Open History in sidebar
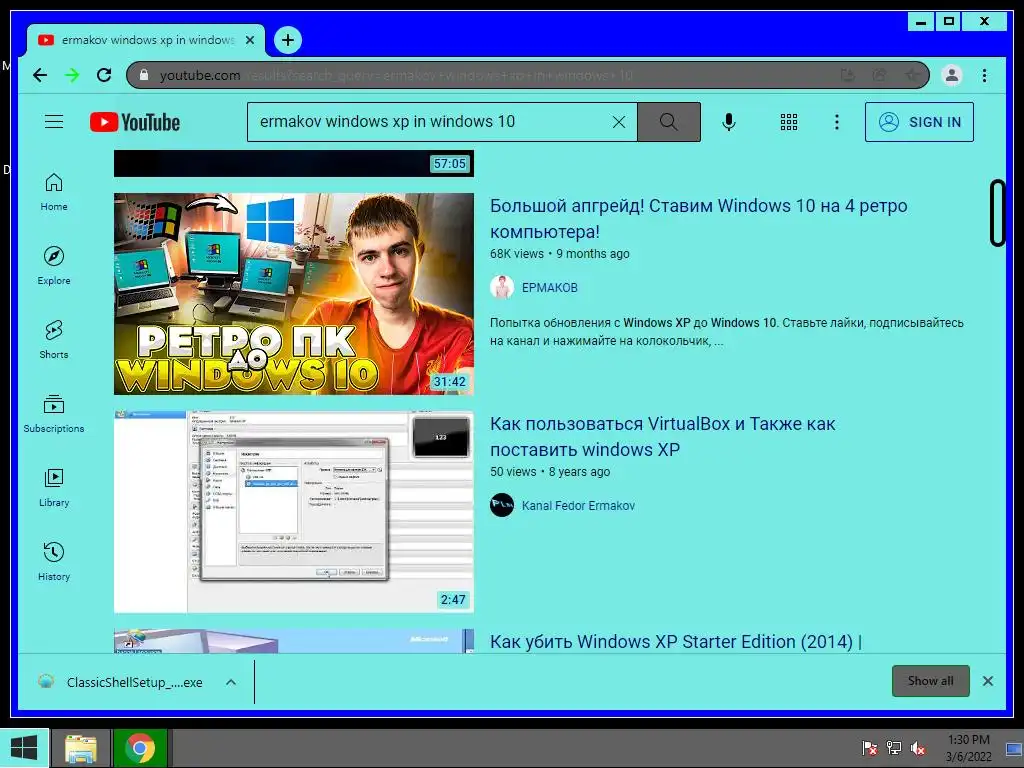This screenshot has width=1024, height=768. (54, 562)
